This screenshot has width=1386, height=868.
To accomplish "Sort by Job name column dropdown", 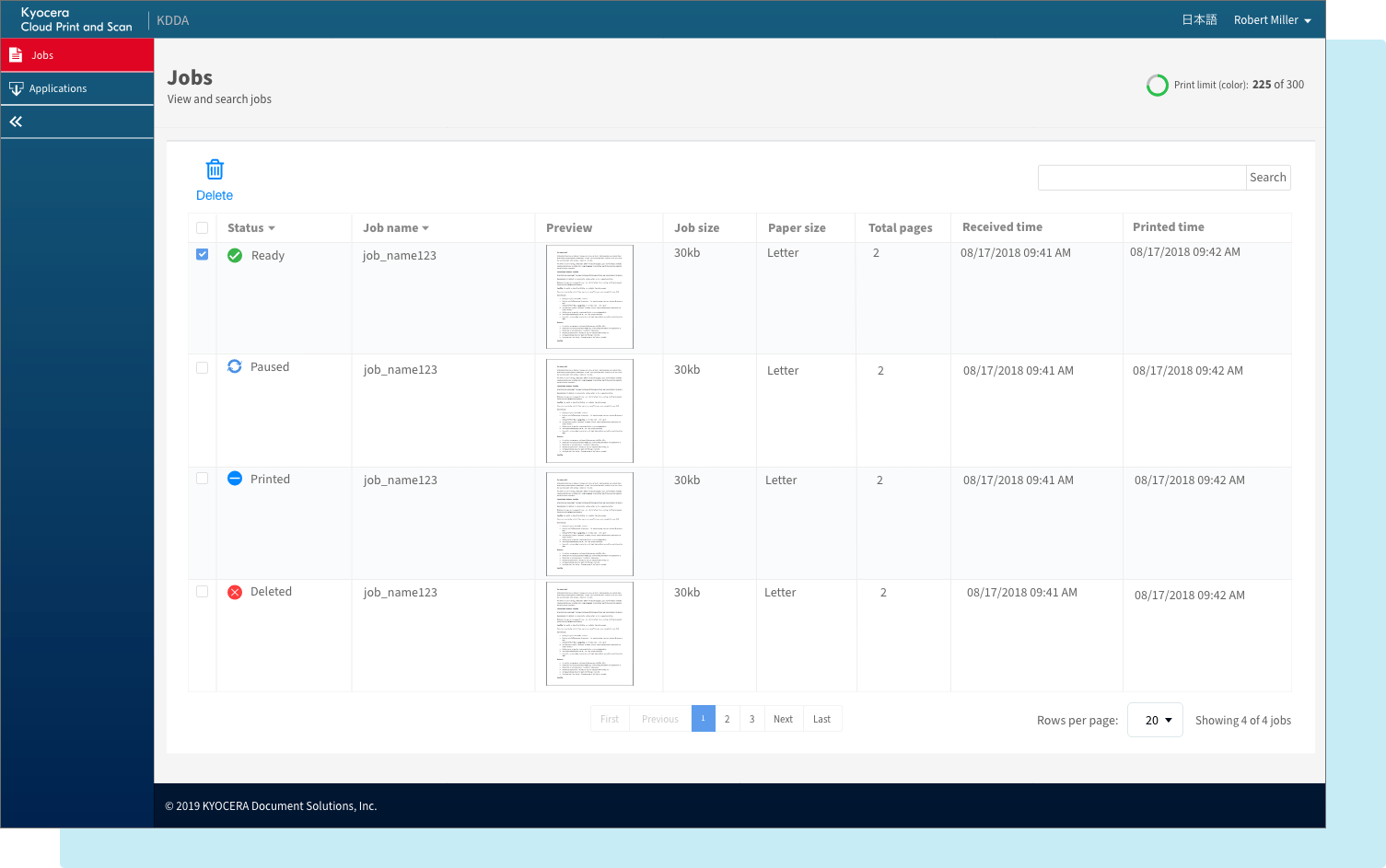I will [396, 228].
